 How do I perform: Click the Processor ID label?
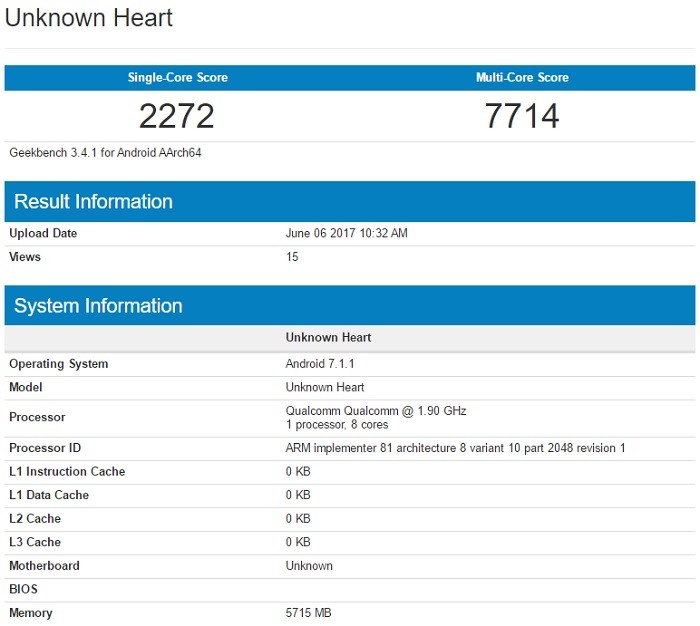45,448
